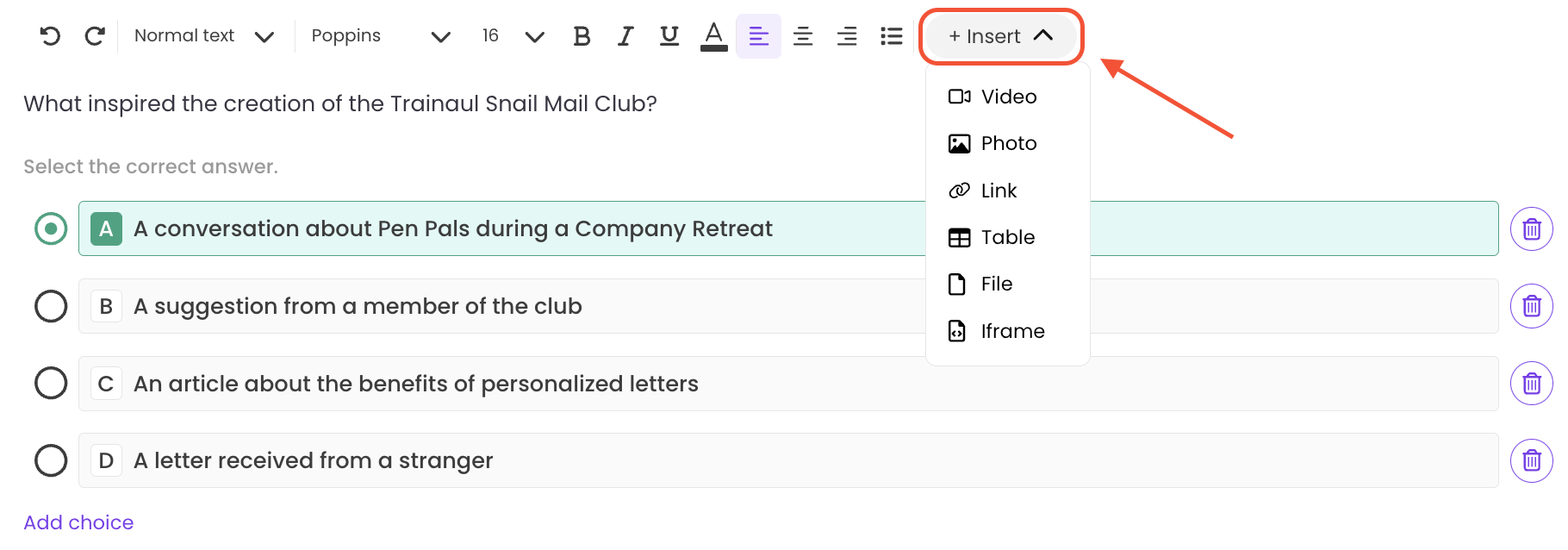
Task: Select radio button for answer A
Action: click(51, 228)
